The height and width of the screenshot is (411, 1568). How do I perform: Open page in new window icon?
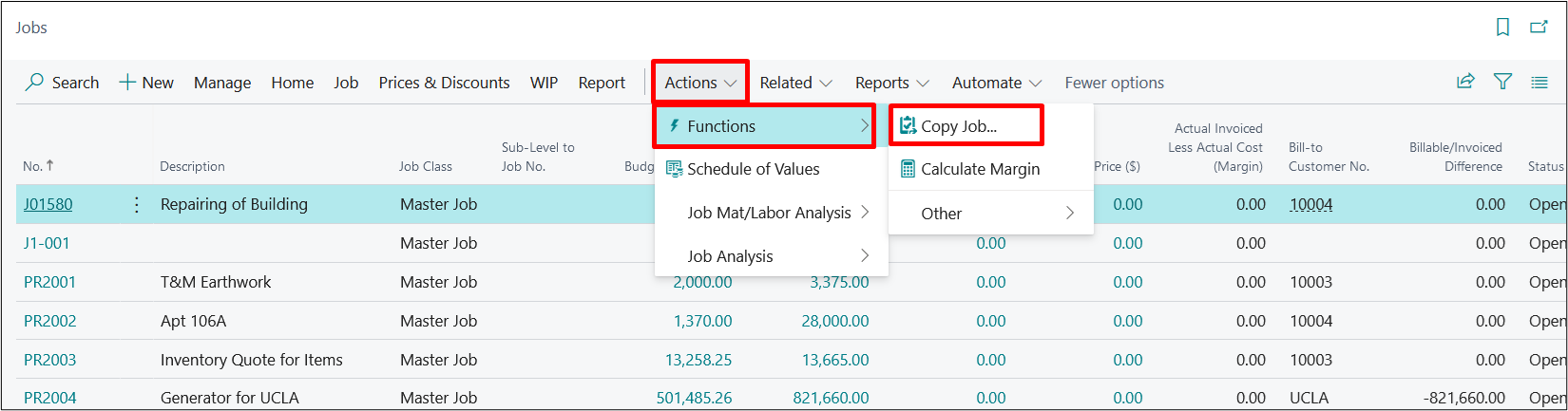click(1539, 28)
